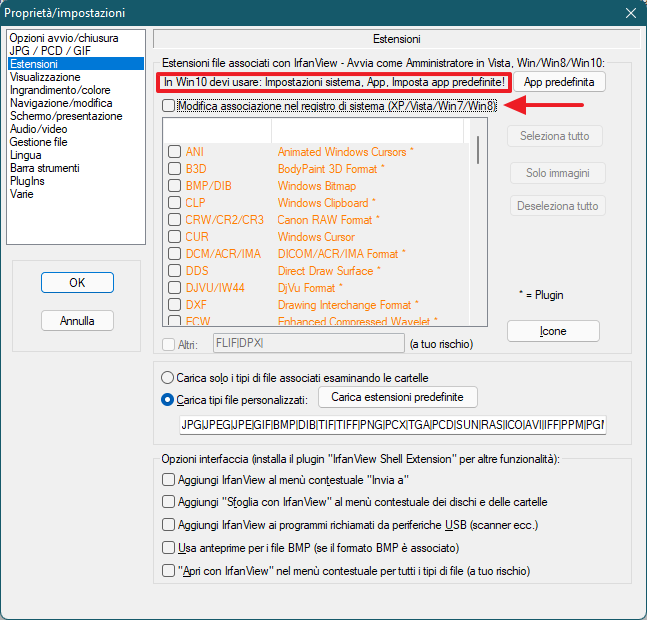
Task: Click 'Drawing Interchange Format' description text
Action: pos(345,305)
